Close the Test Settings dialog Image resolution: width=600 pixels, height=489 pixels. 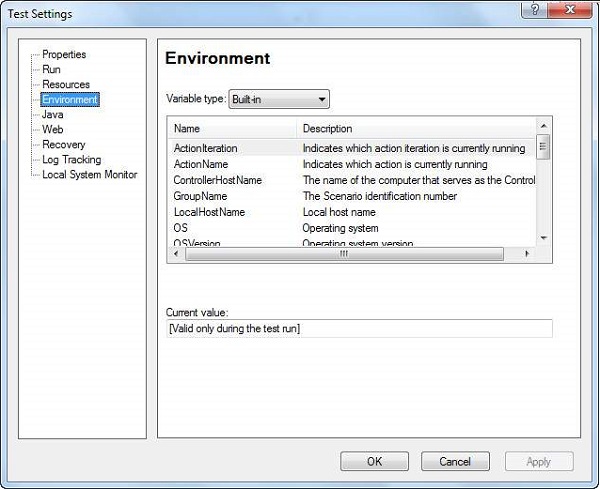pyautogui.click(x=570, y=11)
